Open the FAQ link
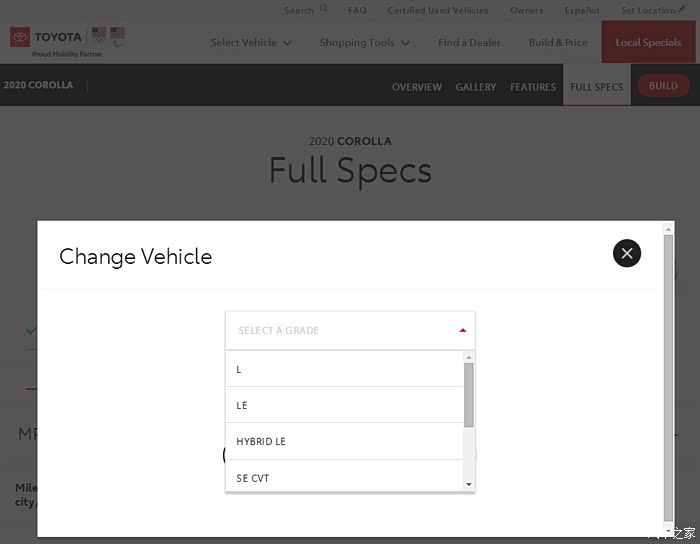 click(x=357, y=10)
